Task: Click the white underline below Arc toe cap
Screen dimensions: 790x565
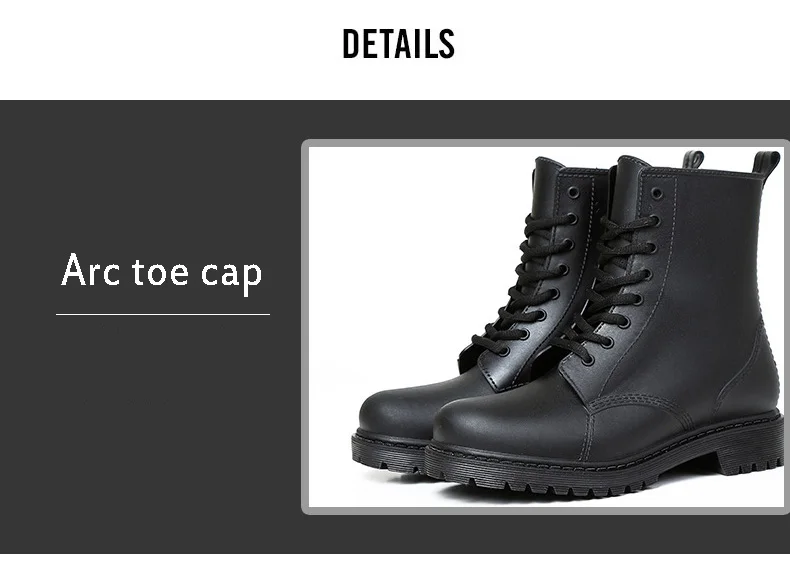Action: pyautogui.click(x=163, y=315)
